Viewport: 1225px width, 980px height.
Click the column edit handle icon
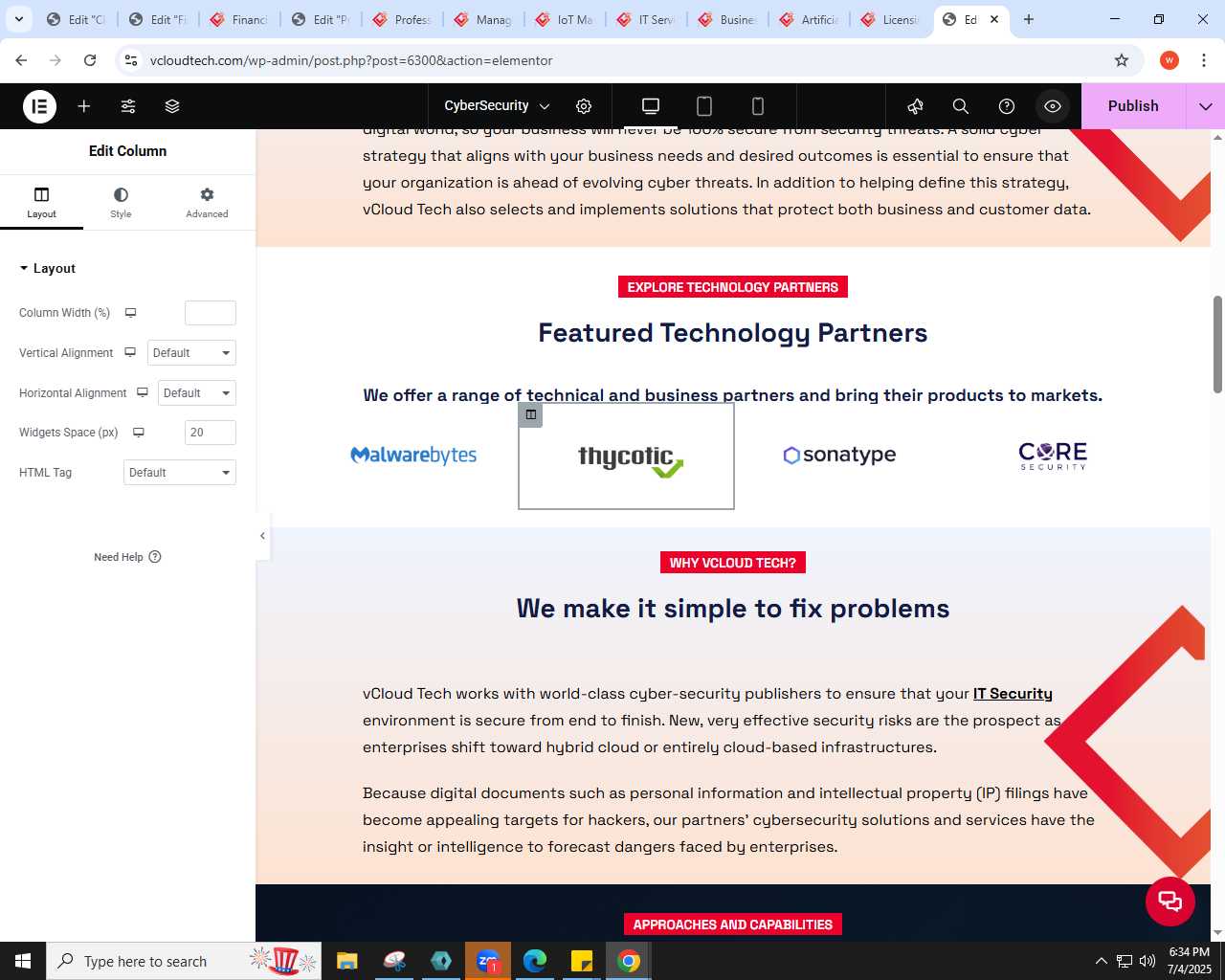(x=531, y=414)
